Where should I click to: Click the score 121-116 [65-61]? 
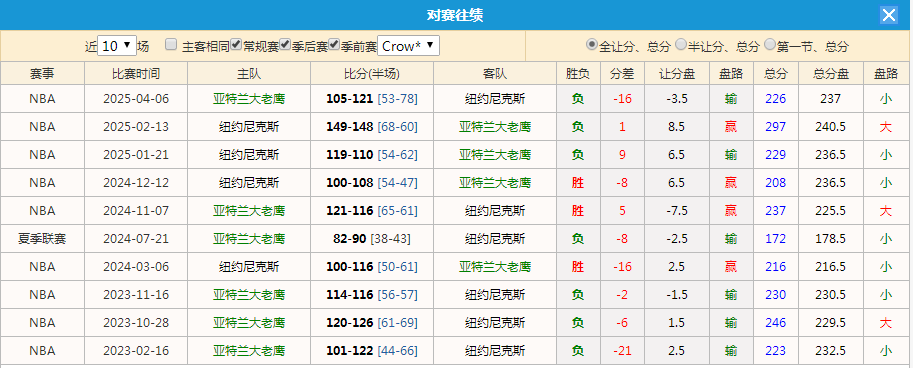click(371, 211)
